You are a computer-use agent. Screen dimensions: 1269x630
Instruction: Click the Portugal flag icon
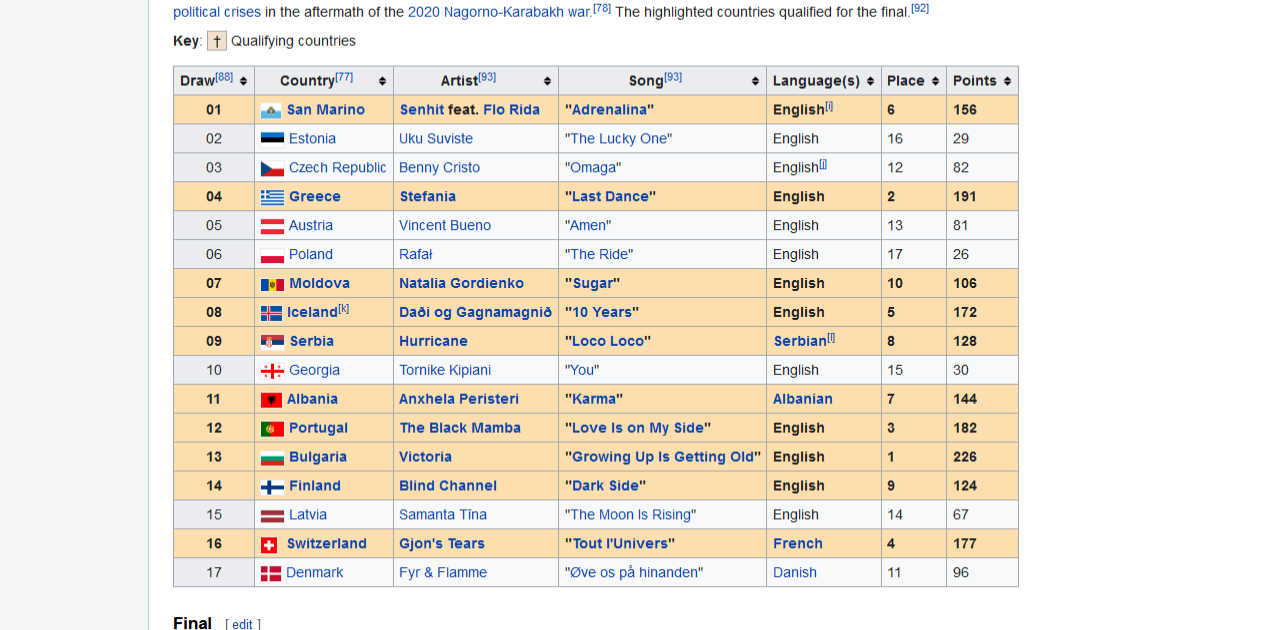(x=272, y=429)
